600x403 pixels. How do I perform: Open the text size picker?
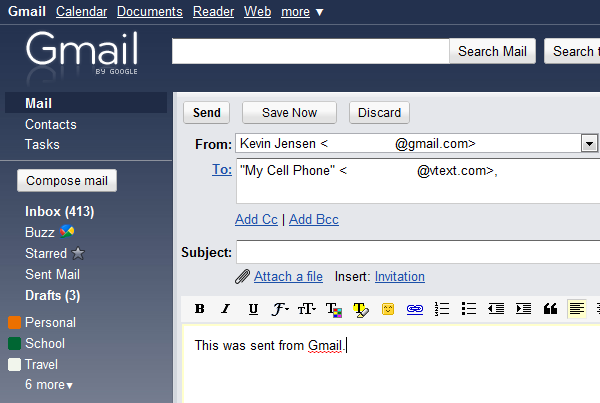tap(307, 308)
